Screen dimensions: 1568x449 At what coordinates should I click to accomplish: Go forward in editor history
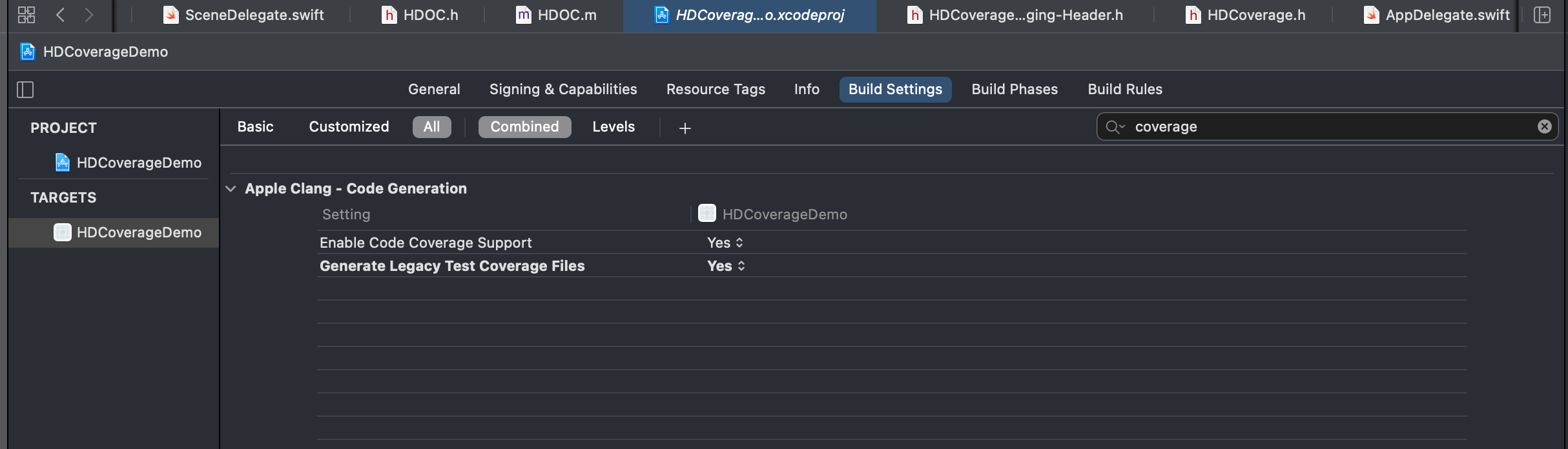coord(89,15)
